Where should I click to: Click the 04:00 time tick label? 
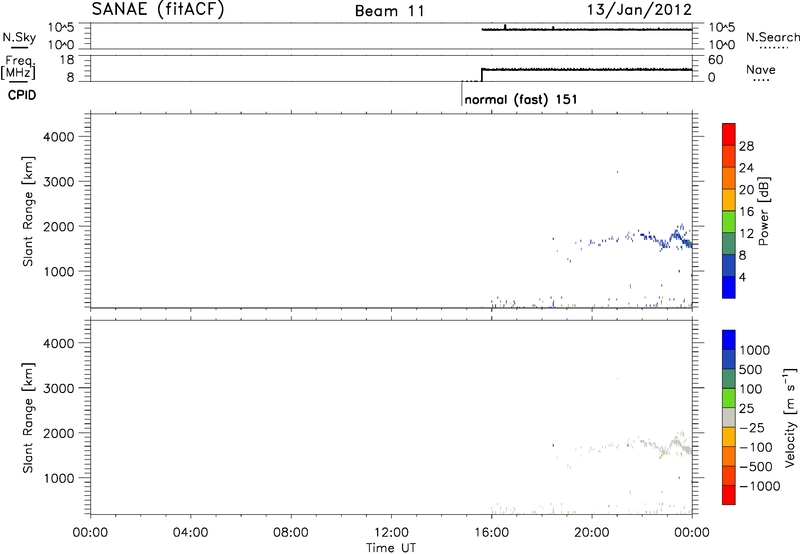pyautogui.click(x=191, y=533)
